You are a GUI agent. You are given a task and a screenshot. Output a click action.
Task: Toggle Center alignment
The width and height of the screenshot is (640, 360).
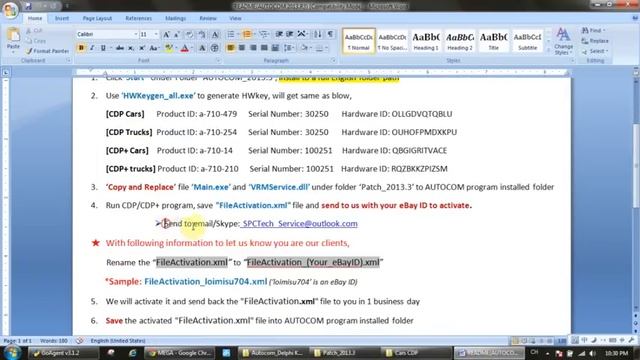point(242,48)
